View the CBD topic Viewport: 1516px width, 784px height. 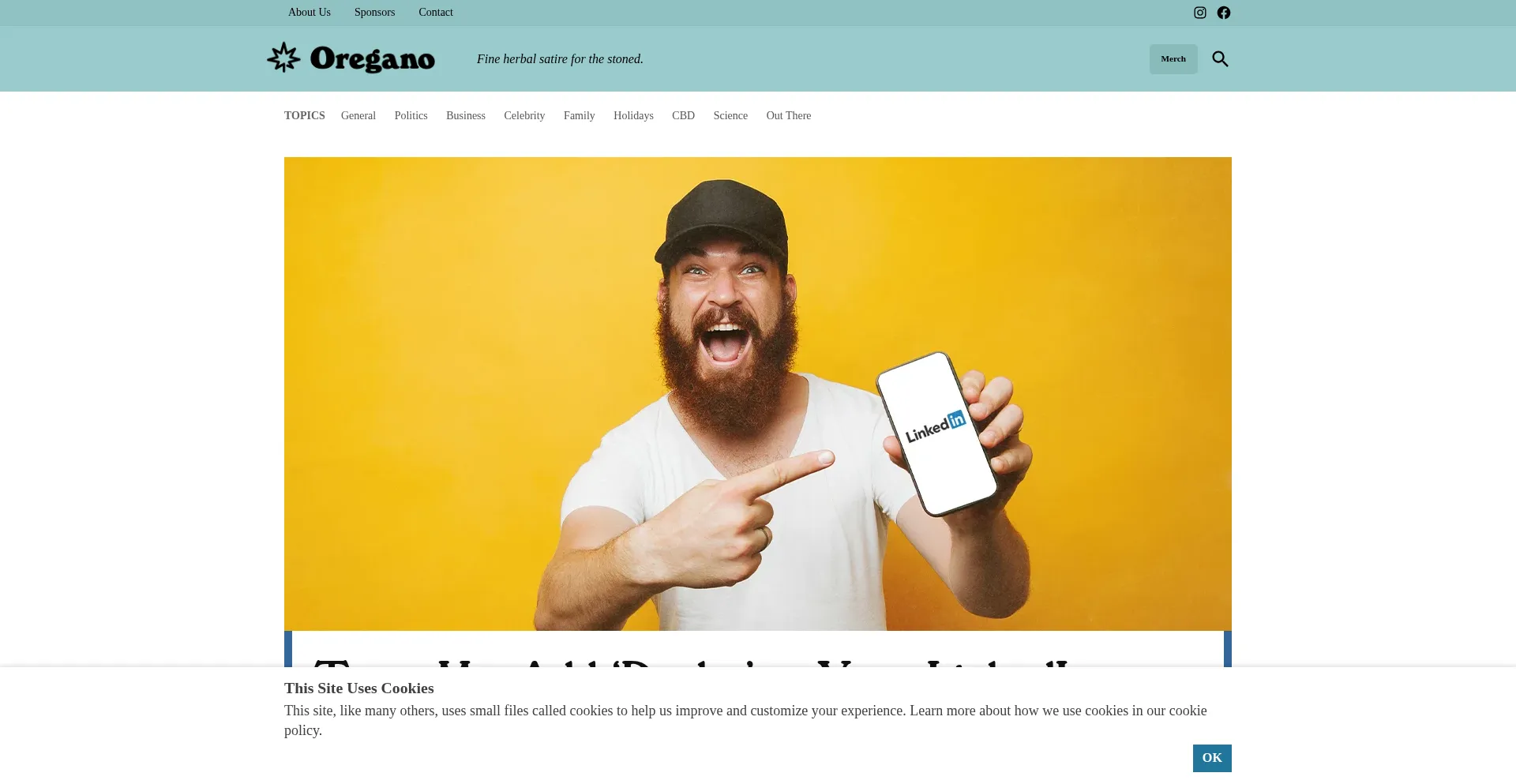click(684, 116)
